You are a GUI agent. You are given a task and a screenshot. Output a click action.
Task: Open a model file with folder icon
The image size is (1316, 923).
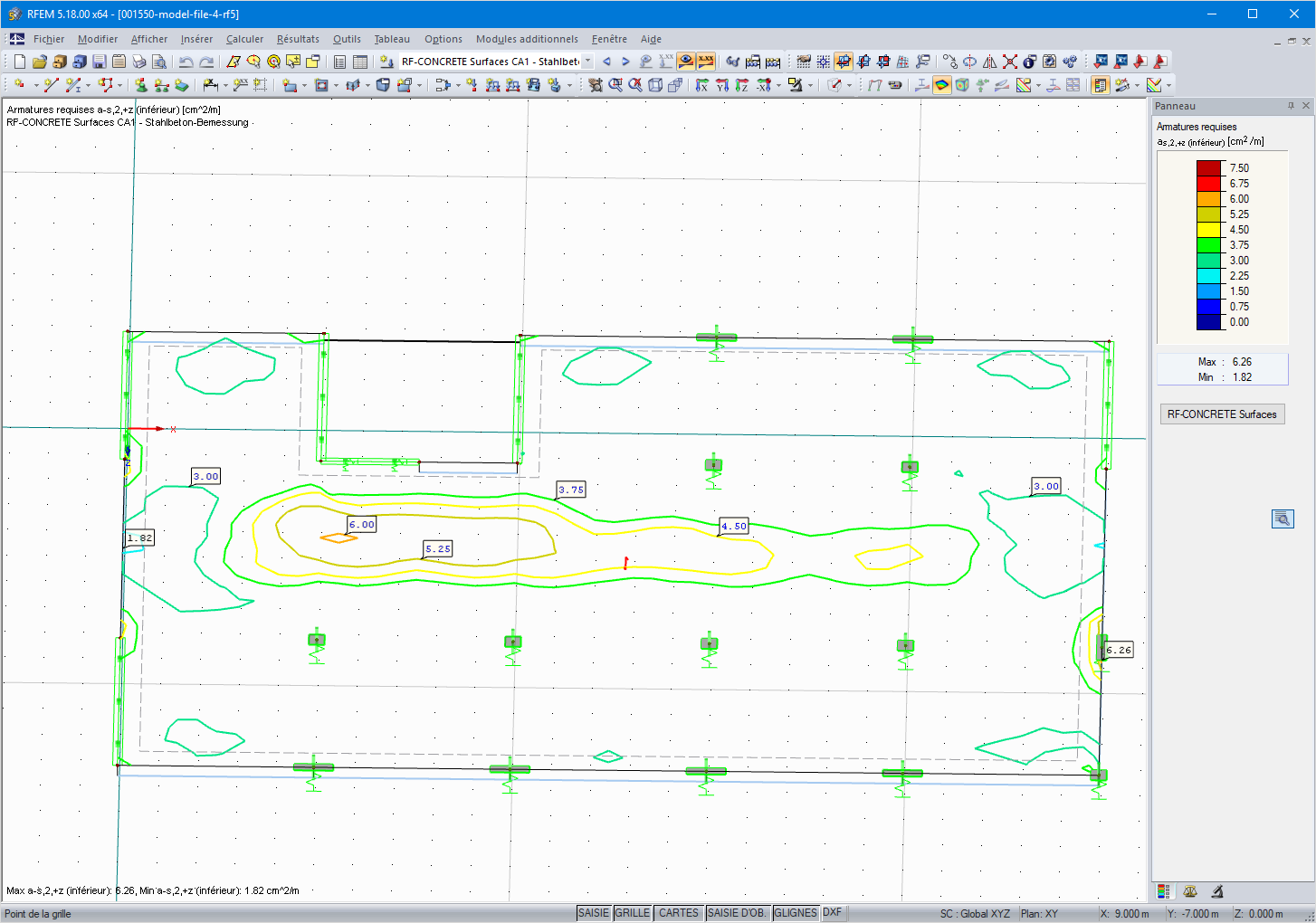click(40, 62)
